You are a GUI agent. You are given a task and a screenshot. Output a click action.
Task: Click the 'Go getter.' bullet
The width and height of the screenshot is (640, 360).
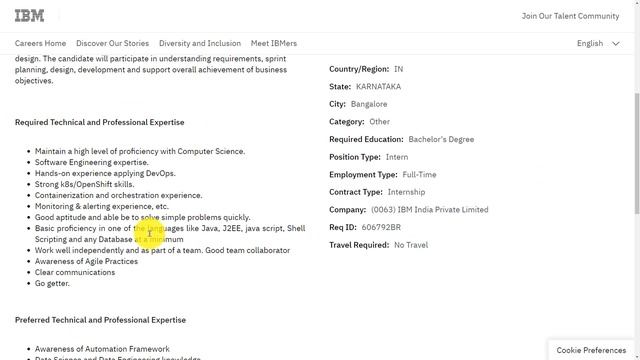tap(52, 283)
